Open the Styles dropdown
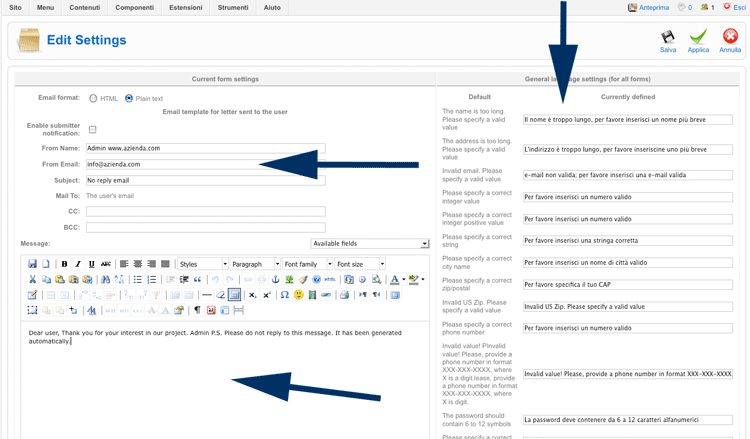 [203, 264]
